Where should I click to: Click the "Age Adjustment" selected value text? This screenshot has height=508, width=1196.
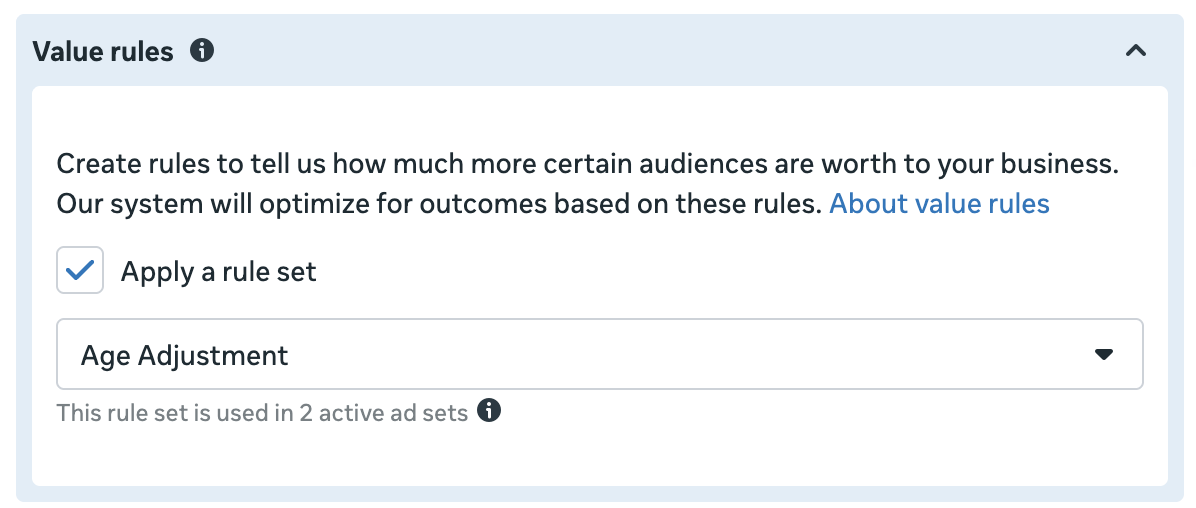[x=184, y=354]
